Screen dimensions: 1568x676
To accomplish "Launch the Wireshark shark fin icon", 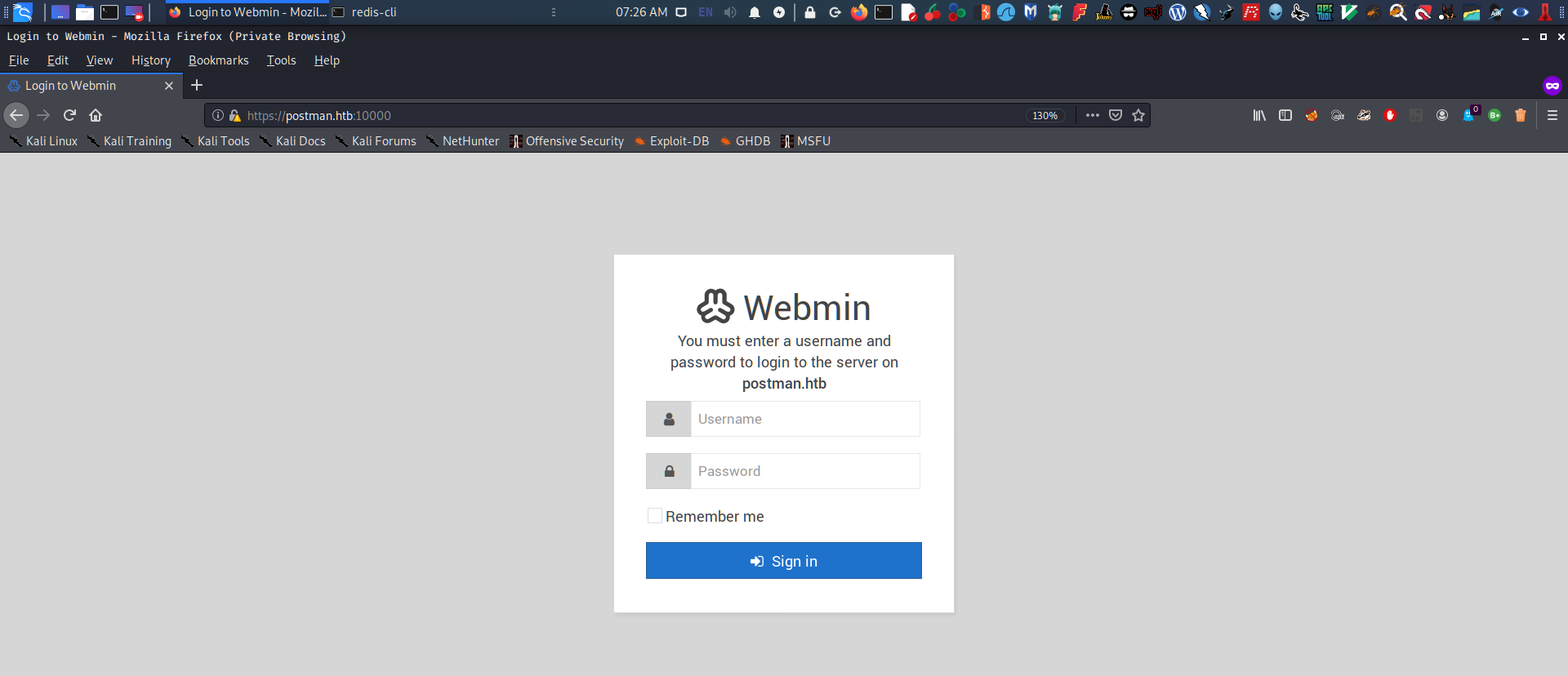I will coord(1006,12).
